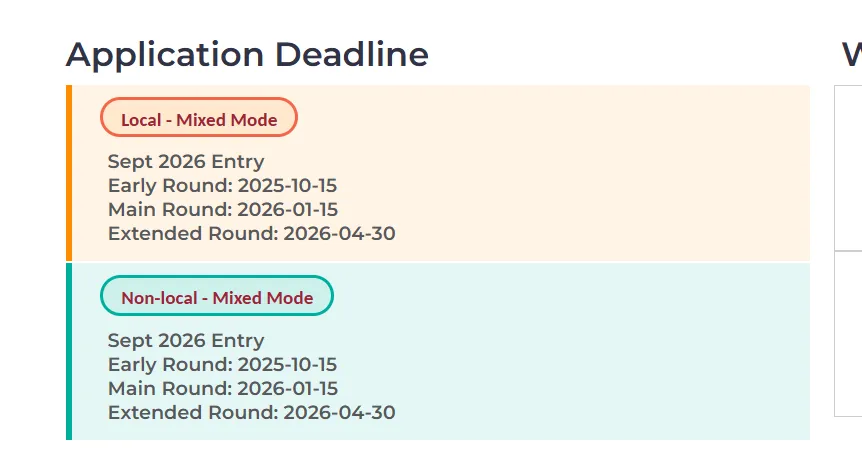Click the "Local - Mixed Mode" badge

199,119
